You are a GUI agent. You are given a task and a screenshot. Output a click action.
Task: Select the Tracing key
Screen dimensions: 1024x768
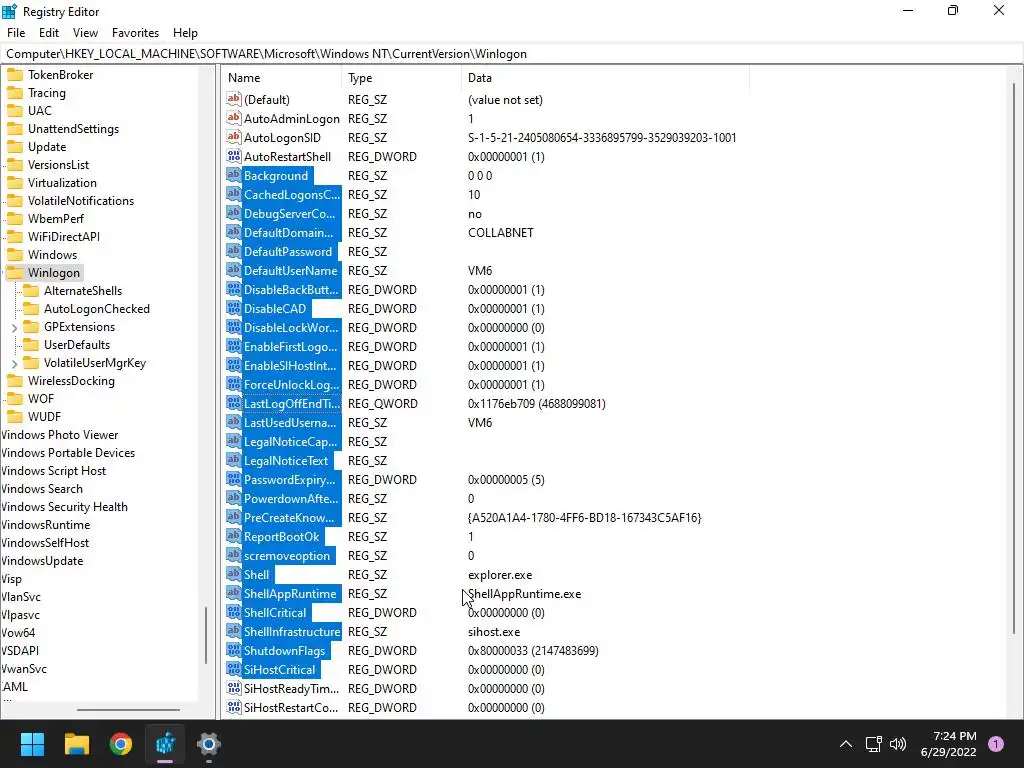tap(46, 93)
